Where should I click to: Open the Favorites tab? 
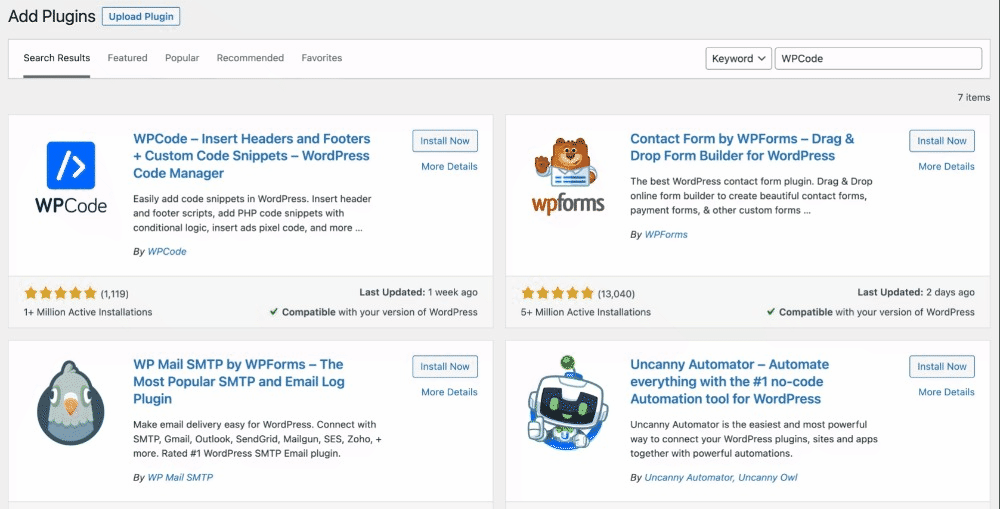[322, 58]
